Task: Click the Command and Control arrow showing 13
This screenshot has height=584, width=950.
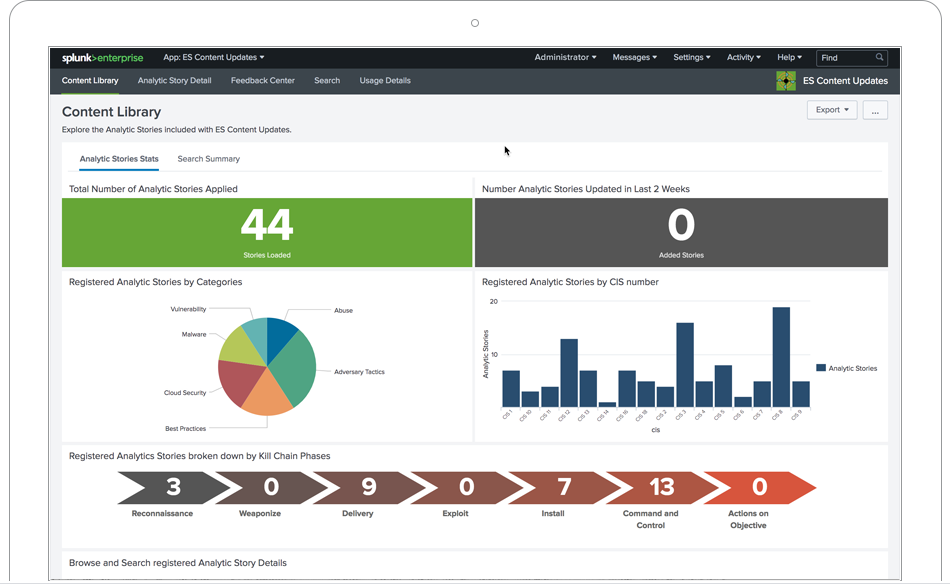Action: click(x=662, y=488)
